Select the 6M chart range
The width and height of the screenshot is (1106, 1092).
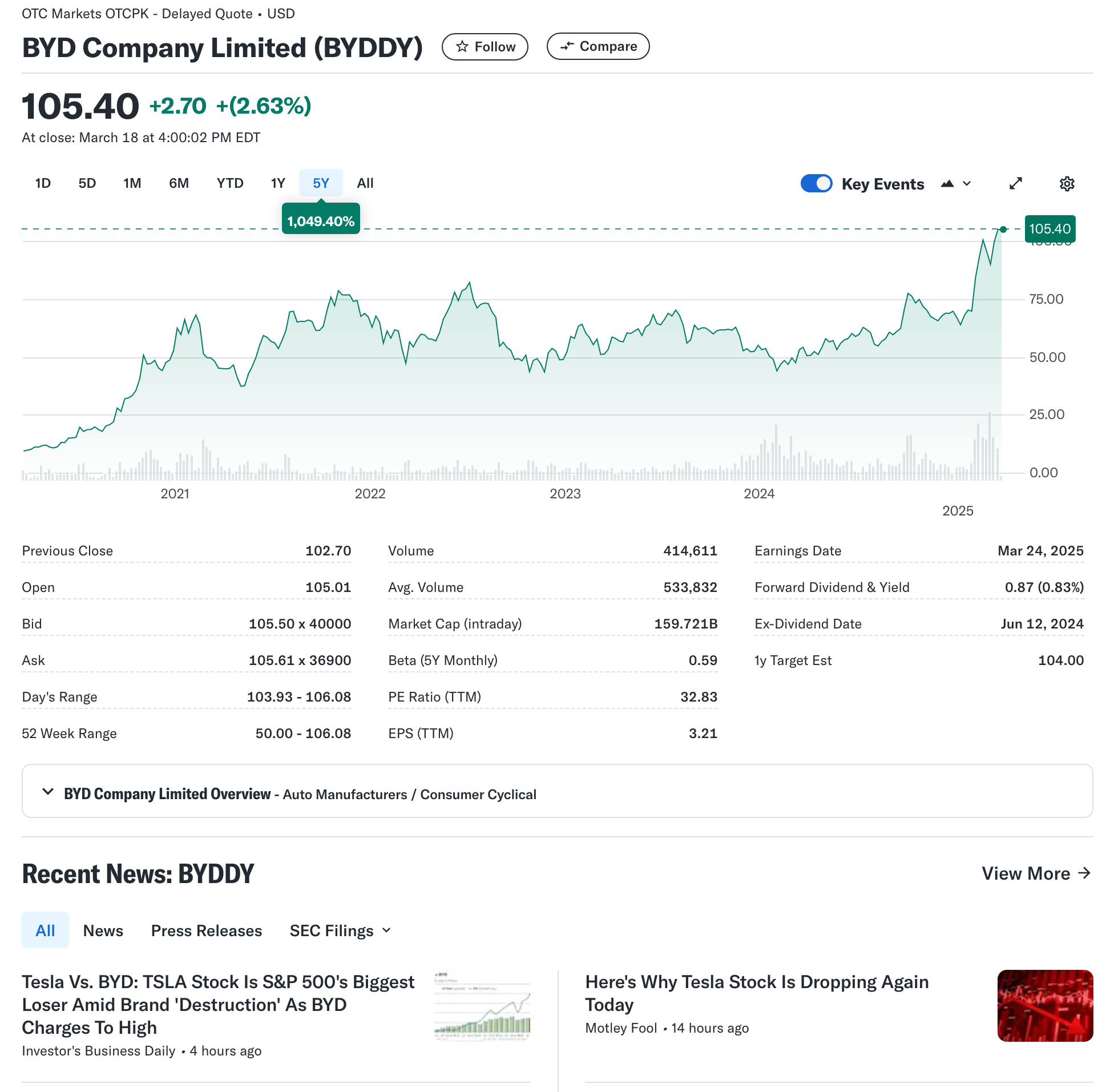click(x=179, y=183)
